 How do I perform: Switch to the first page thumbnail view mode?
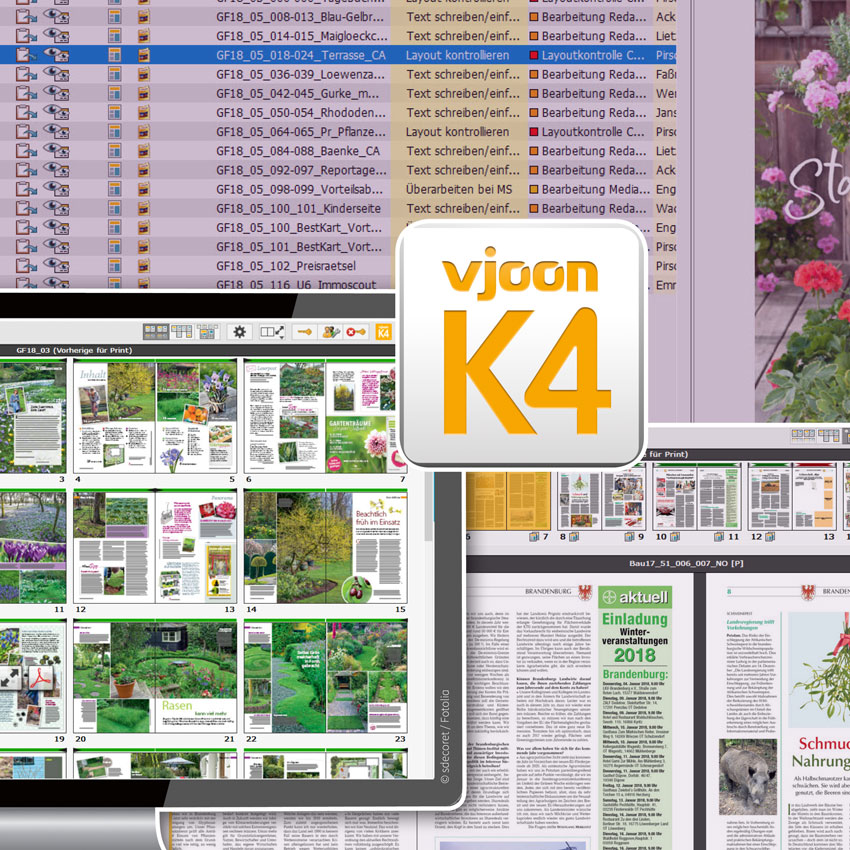pyautogui.click(x=155, y=332)
